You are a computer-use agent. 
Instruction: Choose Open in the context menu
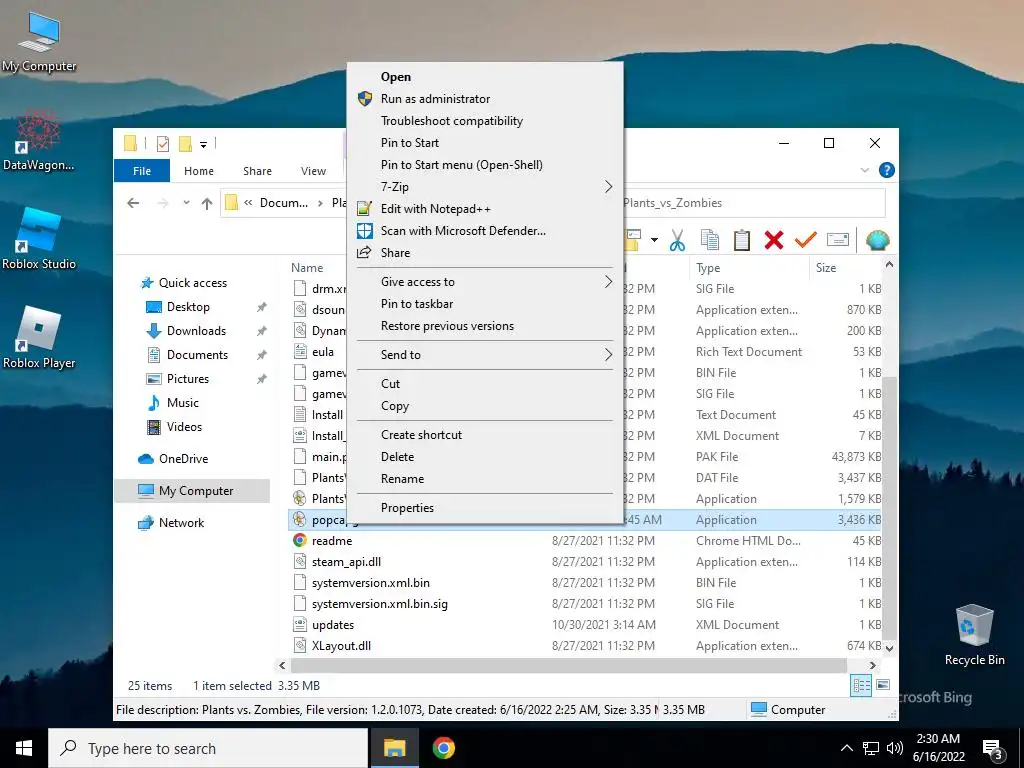(396, 77)
